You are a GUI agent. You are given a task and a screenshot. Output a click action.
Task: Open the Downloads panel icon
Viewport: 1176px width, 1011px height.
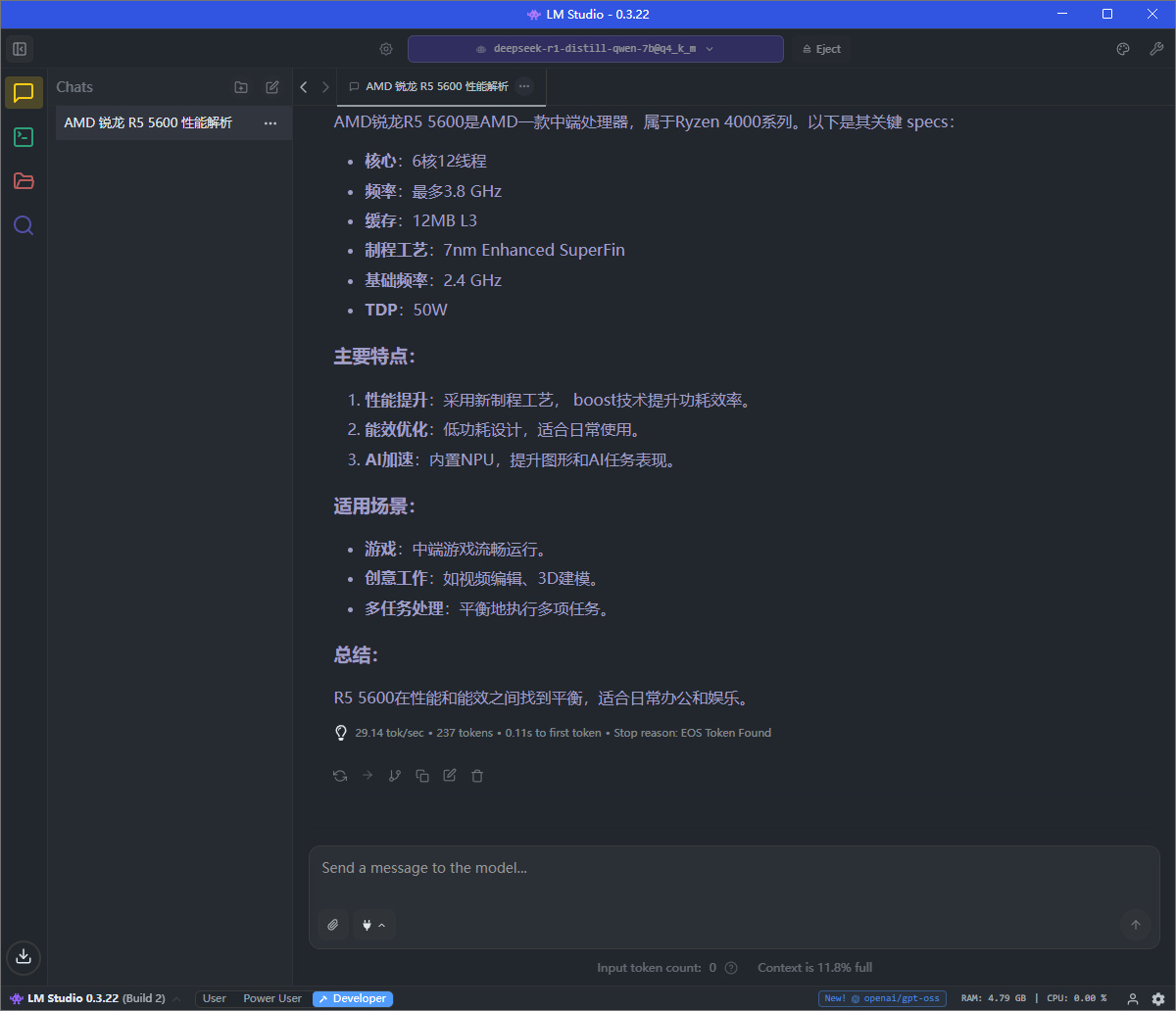[x=24, y=957]
